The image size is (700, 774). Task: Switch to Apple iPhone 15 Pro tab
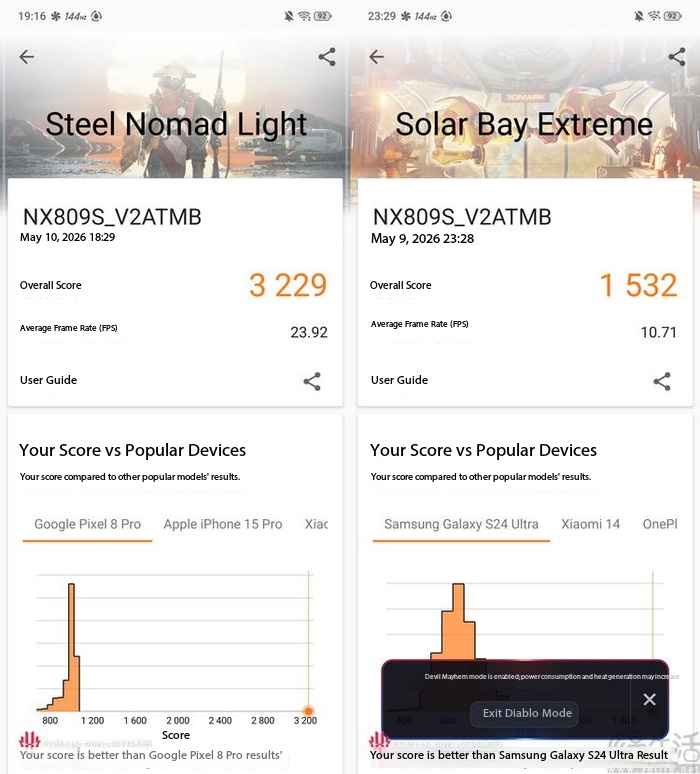pos(223,524)
